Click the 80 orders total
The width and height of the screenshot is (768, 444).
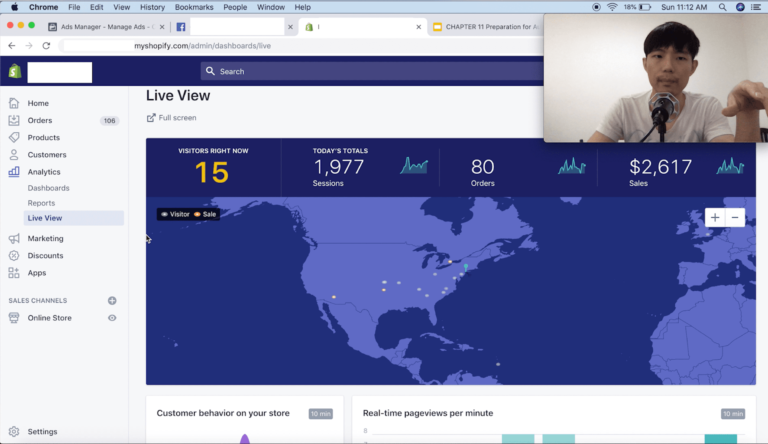(482, 167)
